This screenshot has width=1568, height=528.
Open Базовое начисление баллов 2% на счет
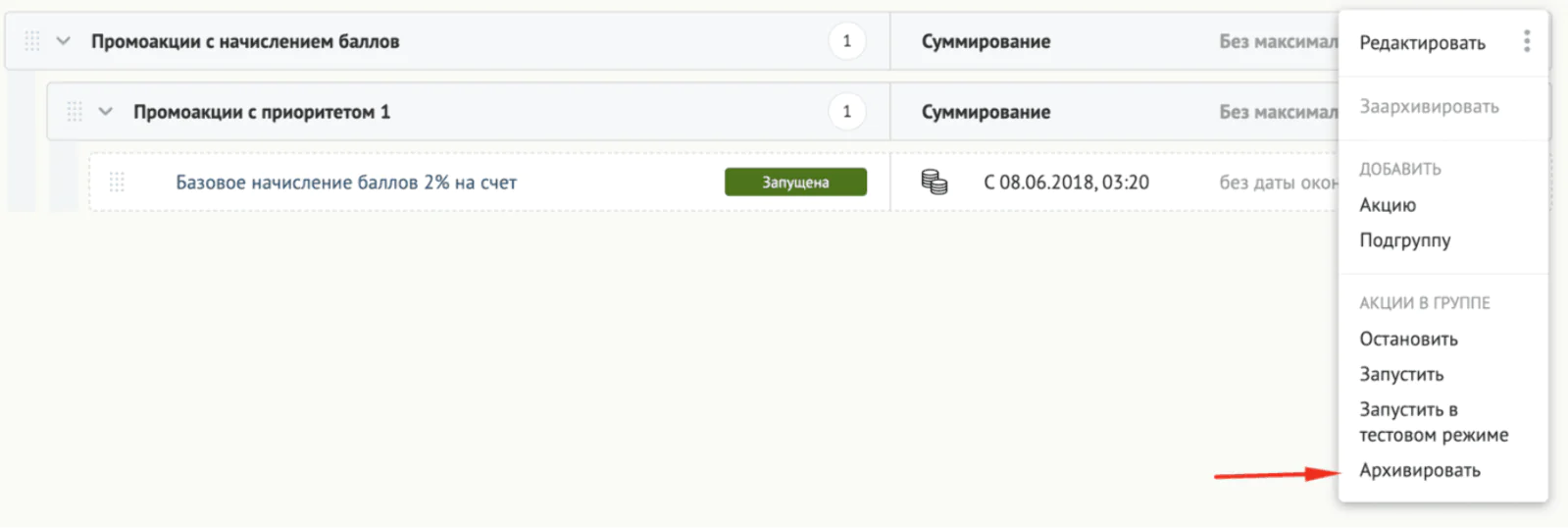(346, 183)
